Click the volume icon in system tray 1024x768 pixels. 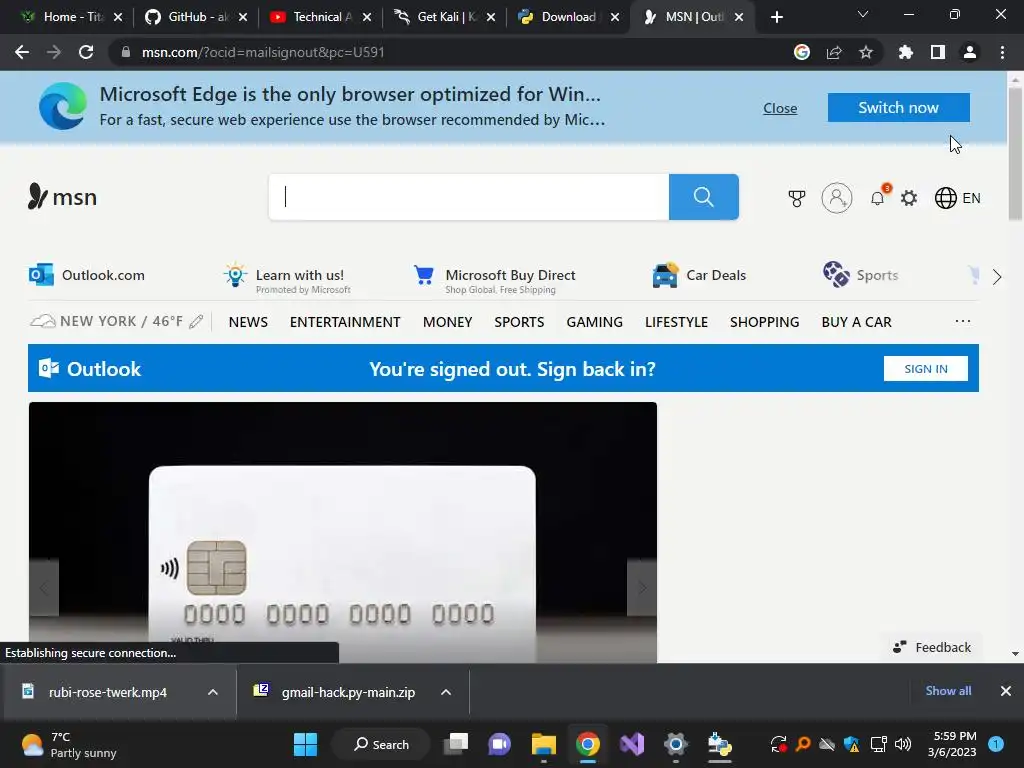click(903, 744)
